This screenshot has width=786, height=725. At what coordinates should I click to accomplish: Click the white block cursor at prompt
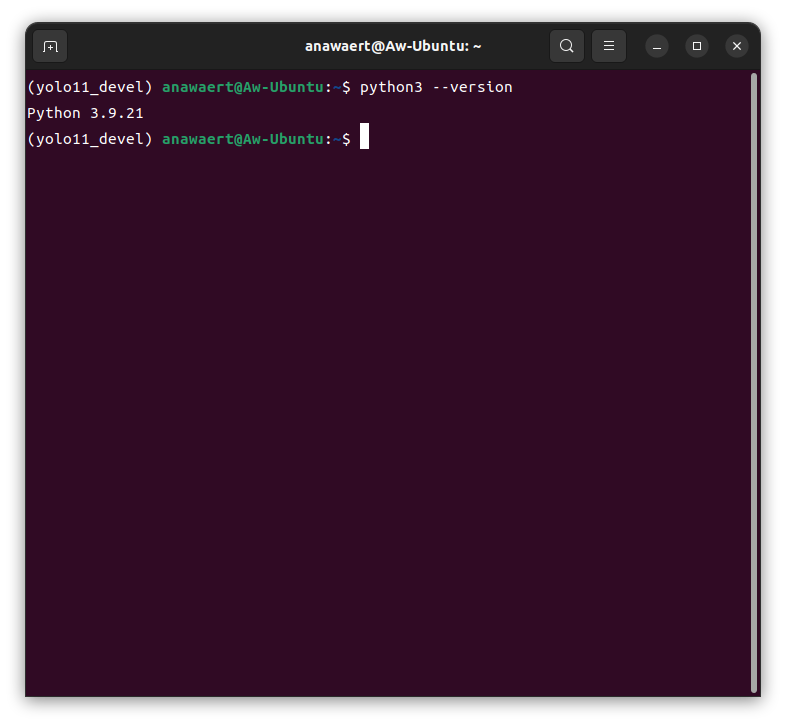pos(365,137)
